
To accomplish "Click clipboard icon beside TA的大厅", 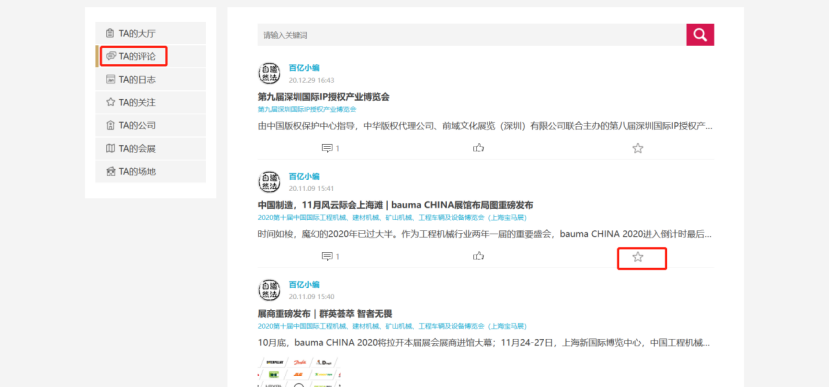I will [x=110, y=33].
